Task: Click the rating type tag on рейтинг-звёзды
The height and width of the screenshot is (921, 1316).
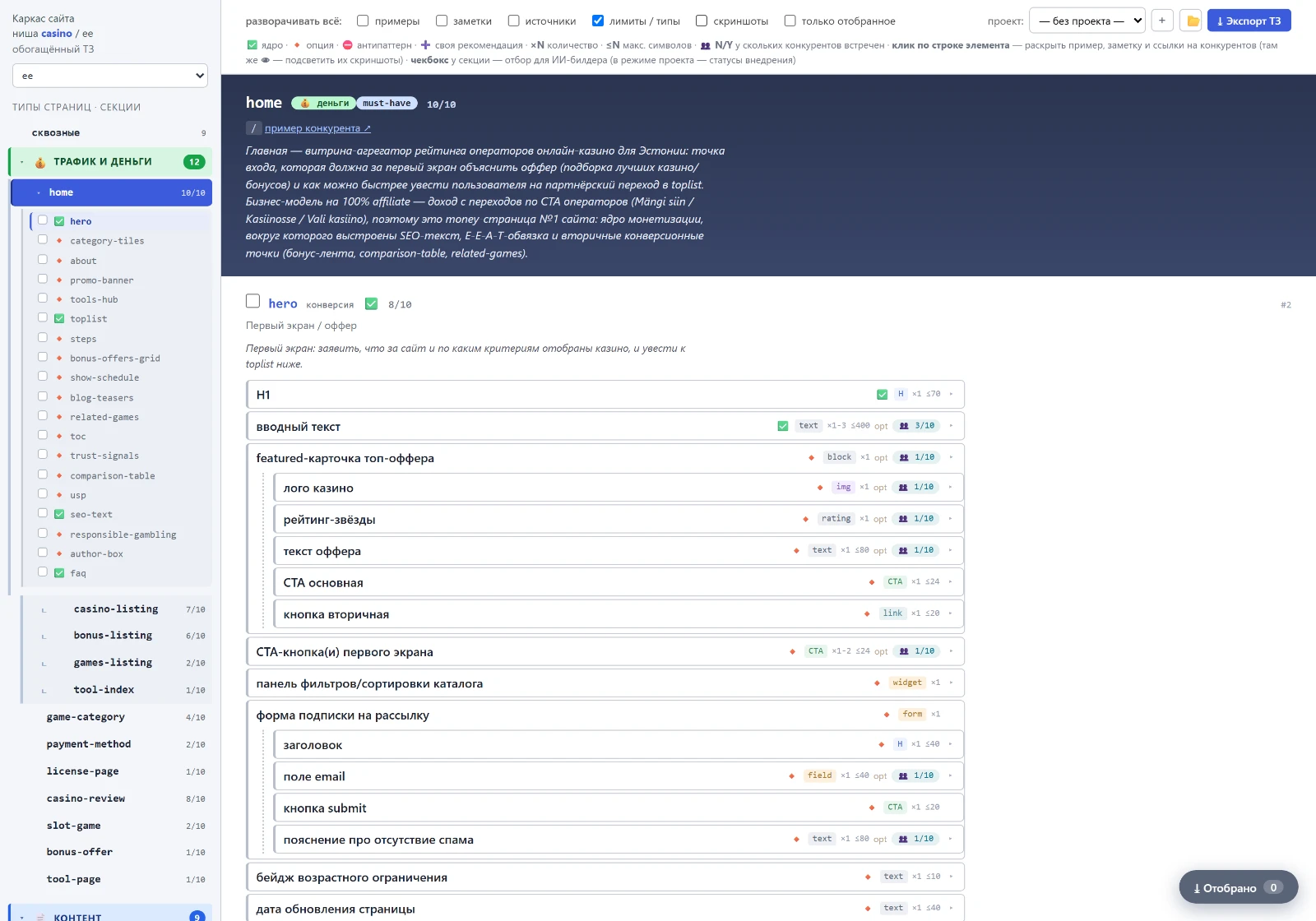Action: click(836, 519)
